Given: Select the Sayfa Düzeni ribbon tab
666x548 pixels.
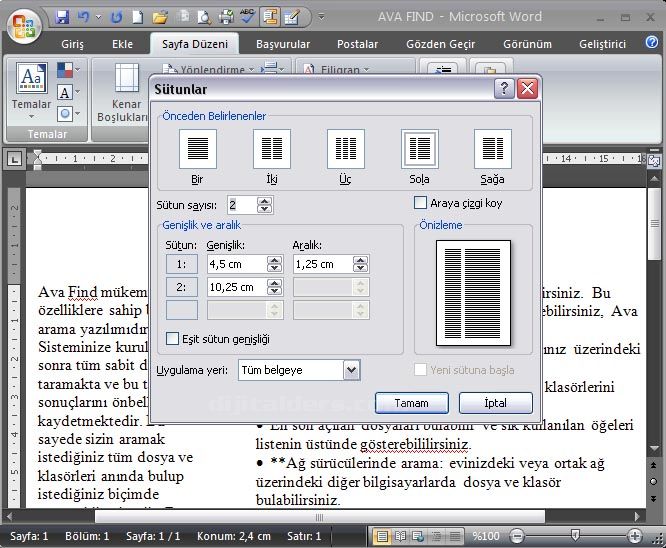Looking at the screenshot, I should point(195,44).
